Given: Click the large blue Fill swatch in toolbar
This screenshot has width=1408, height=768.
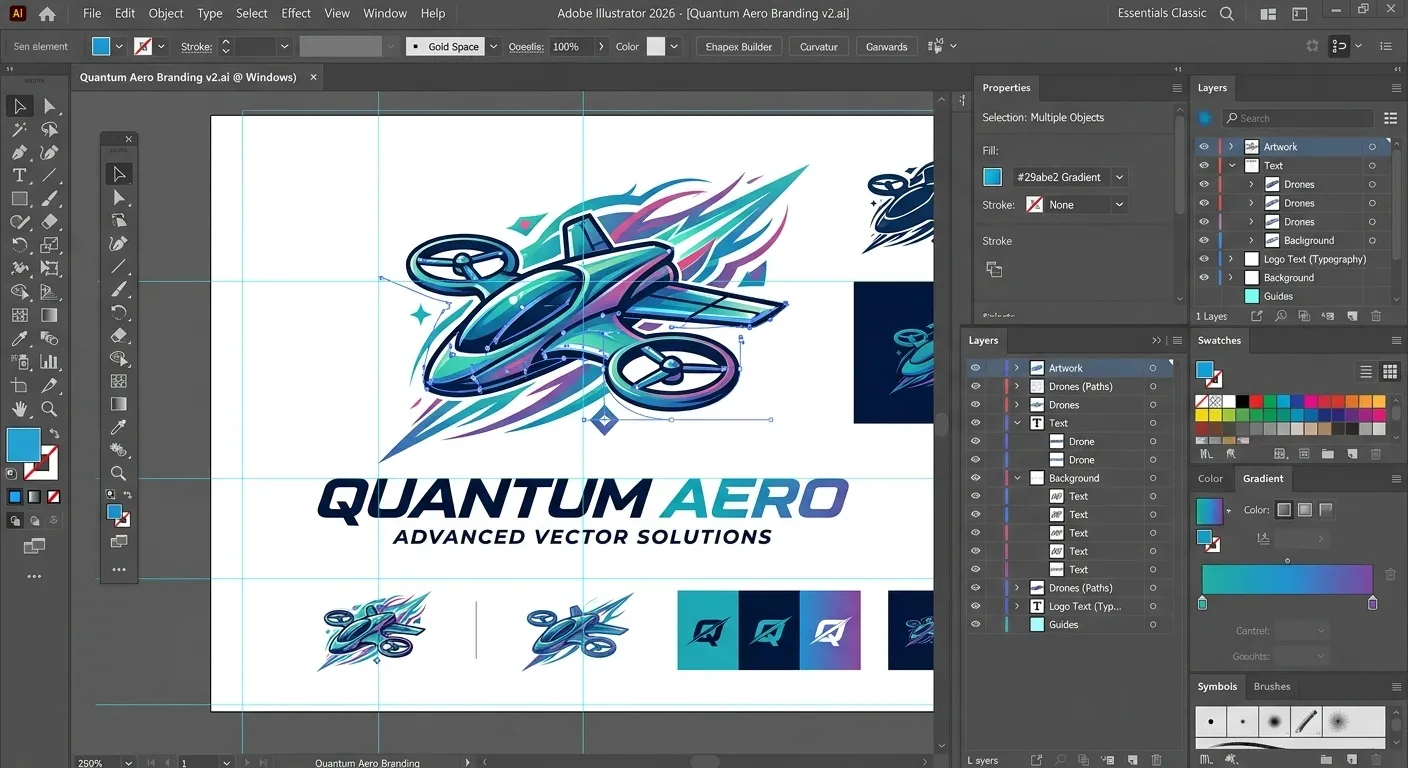Looking at the screenshot, I should pos(24,444).
